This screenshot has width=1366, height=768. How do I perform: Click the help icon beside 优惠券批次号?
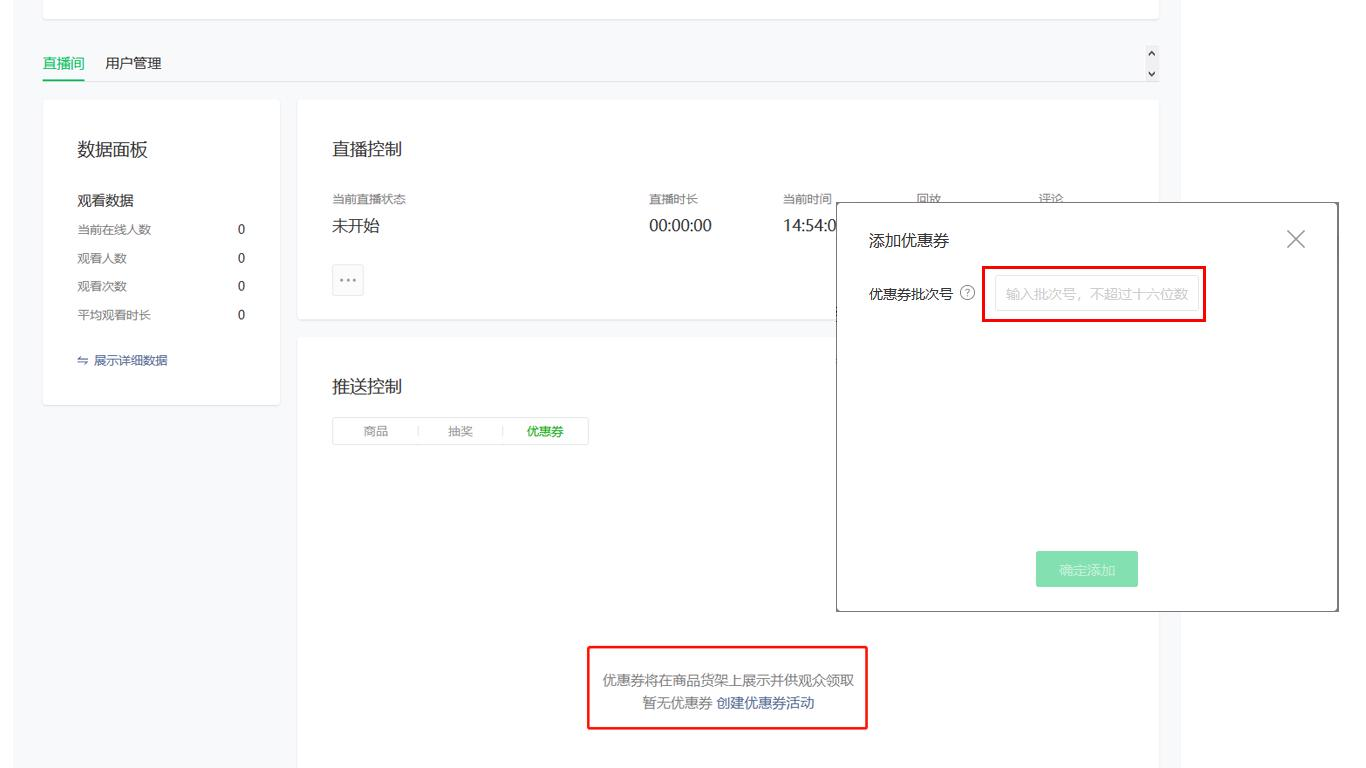(x=967, y=294)
